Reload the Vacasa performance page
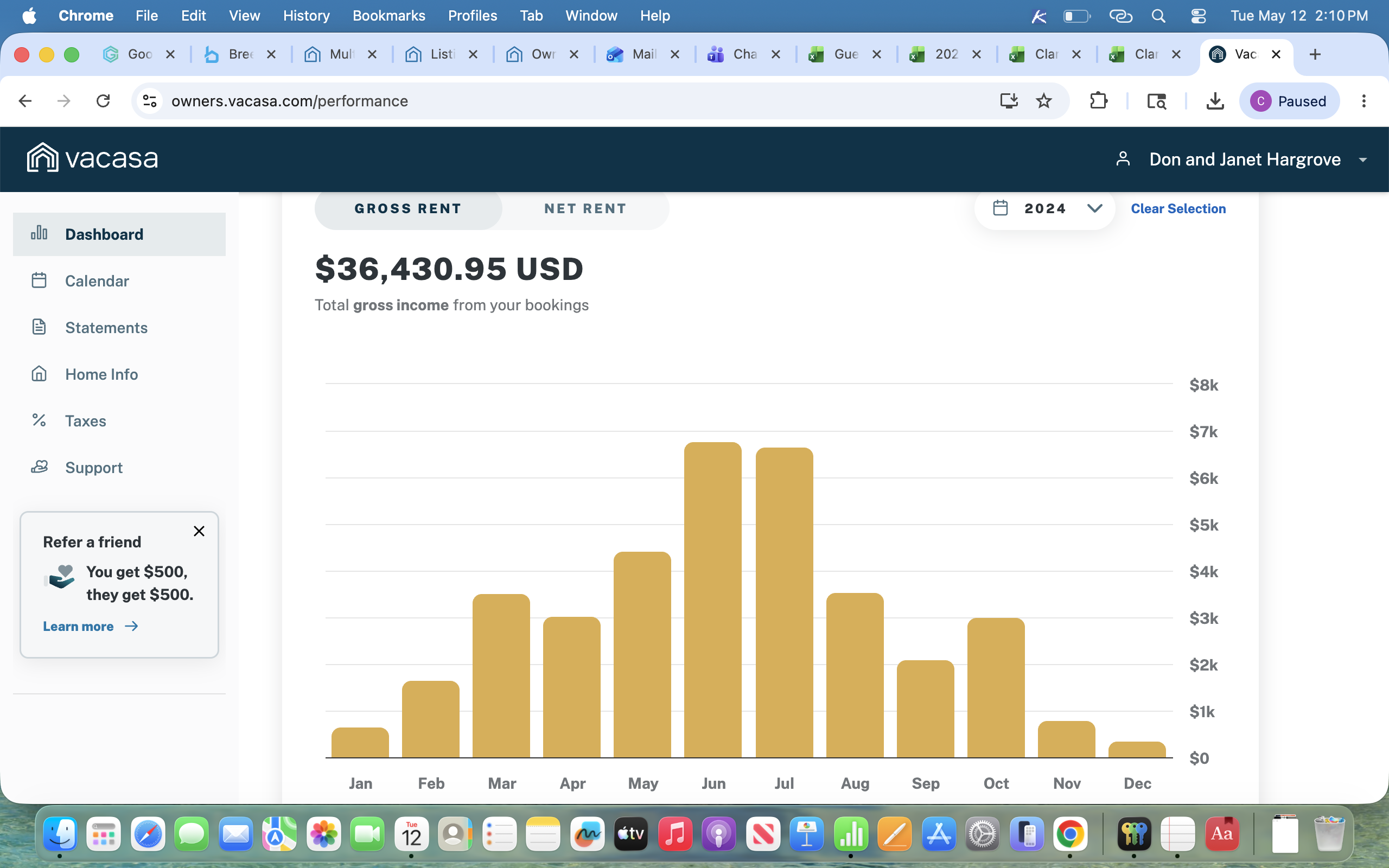1389x868 pixels. [103, 101]
